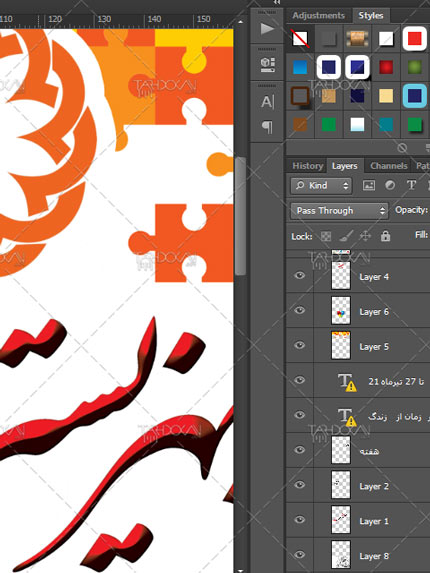Toggle visibility of '21 تا 27 تیرماه' text layer
The height and width of the screenshot is (573, 430).
tap(300, 380)
